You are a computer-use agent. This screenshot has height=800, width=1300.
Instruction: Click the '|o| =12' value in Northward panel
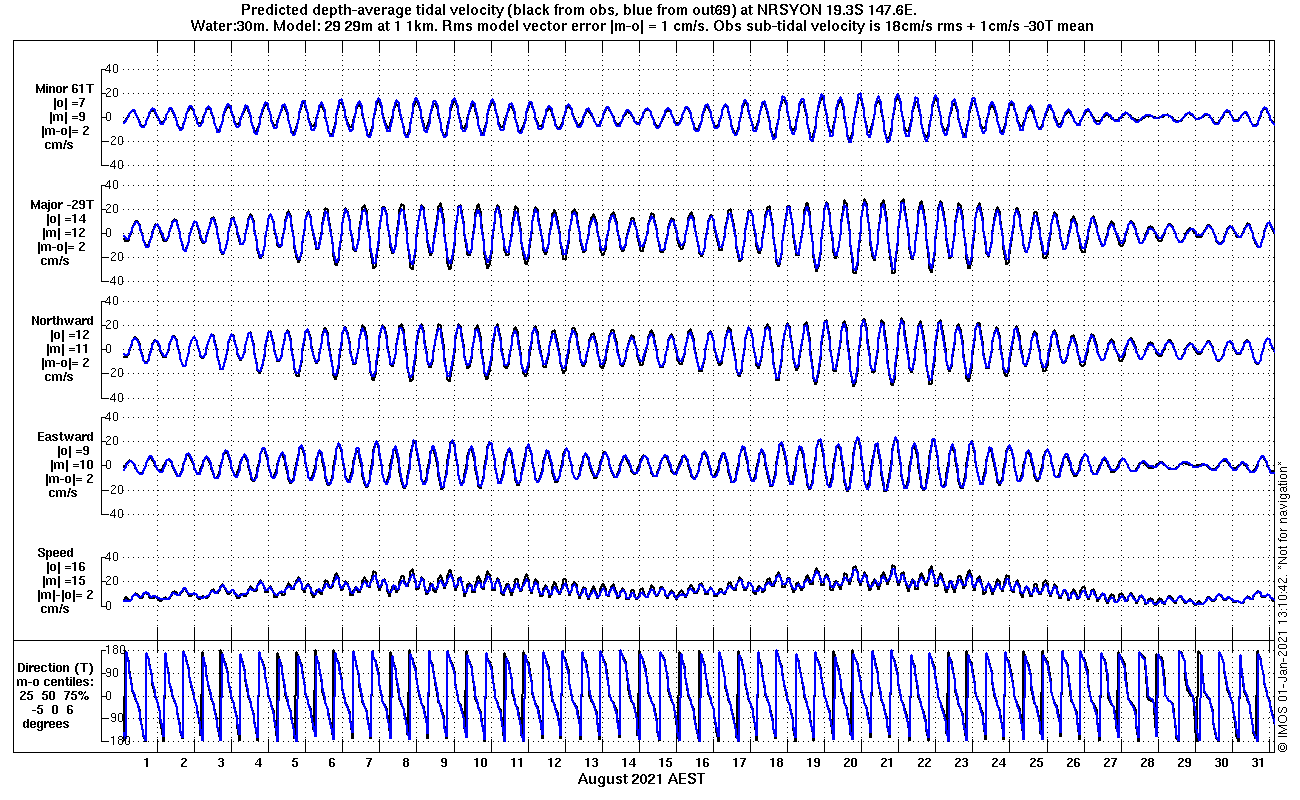click(x=71, y=335)
